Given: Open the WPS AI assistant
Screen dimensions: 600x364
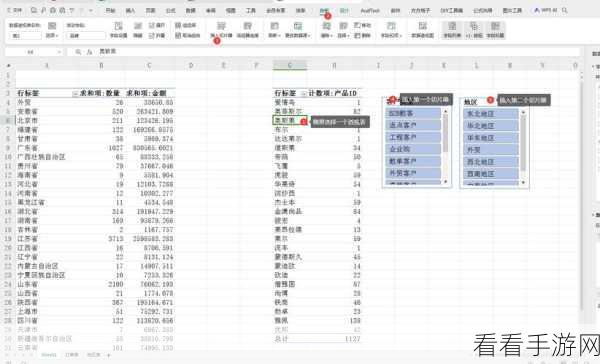Looking at the screenshot, I should (545, 10).
